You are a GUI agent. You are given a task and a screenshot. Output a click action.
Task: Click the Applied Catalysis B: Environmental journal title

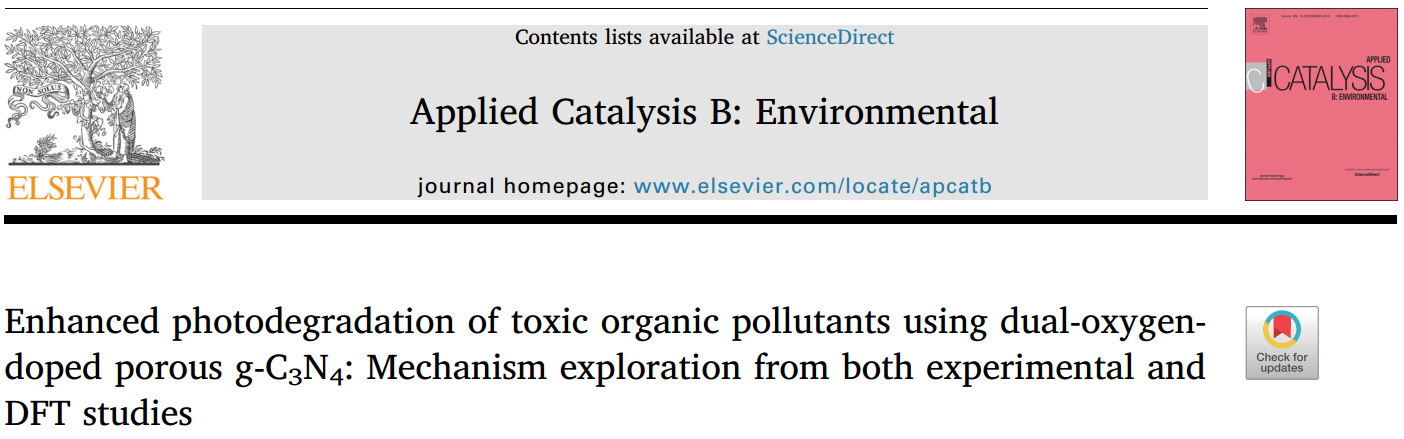pos(704,111)
